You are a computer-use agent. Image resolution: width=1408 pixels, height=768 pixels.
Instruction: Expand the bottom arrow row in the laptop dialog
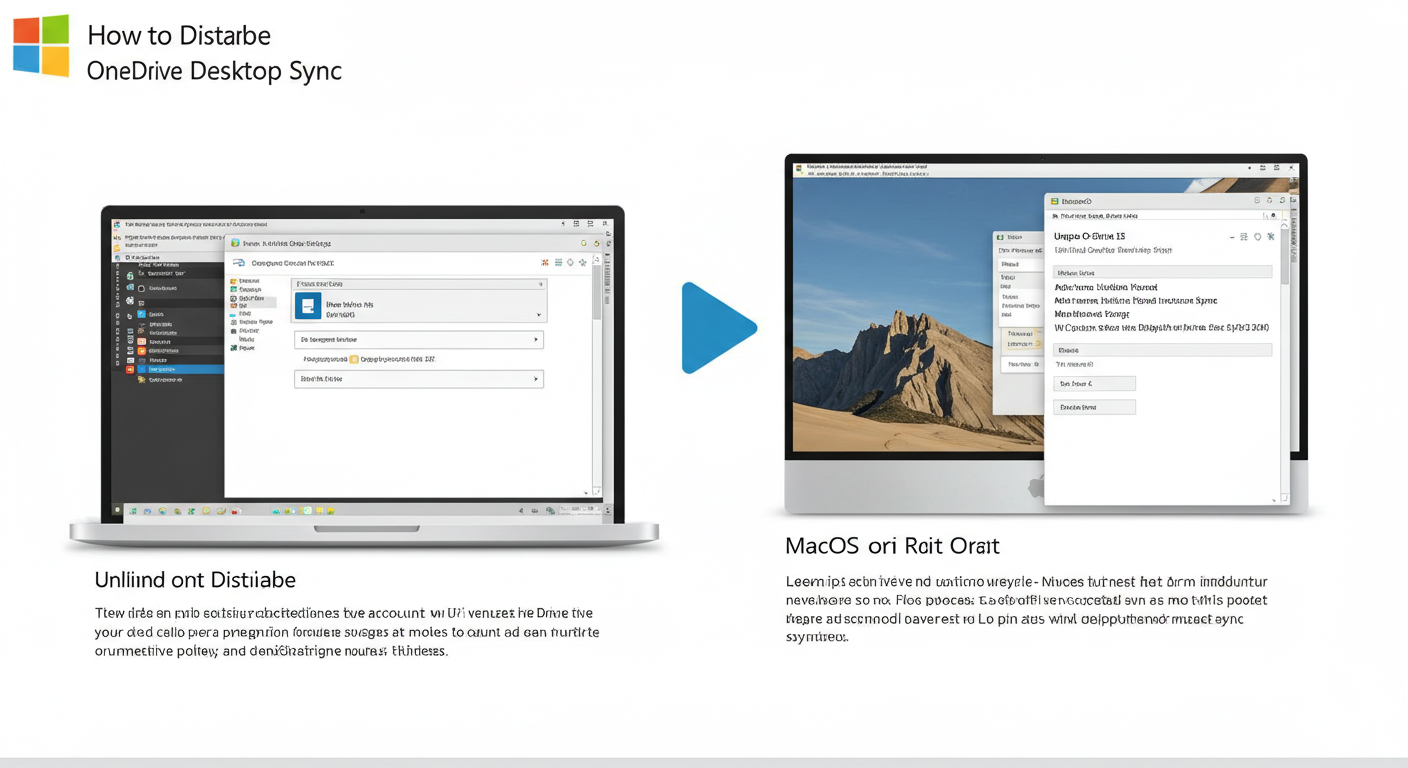tap(419, 379)
